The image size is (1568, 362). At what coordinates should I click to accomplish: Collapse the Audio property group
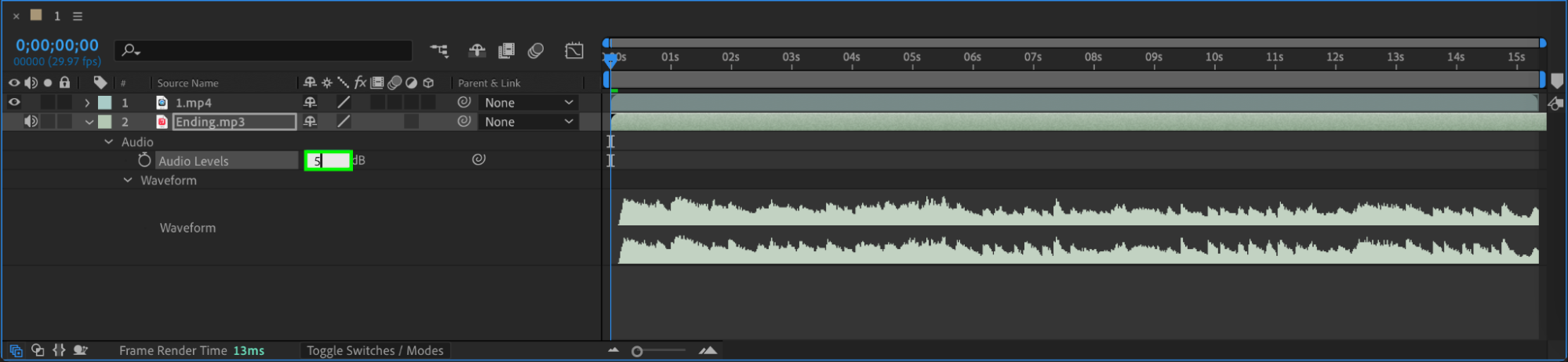click(109, 142)
